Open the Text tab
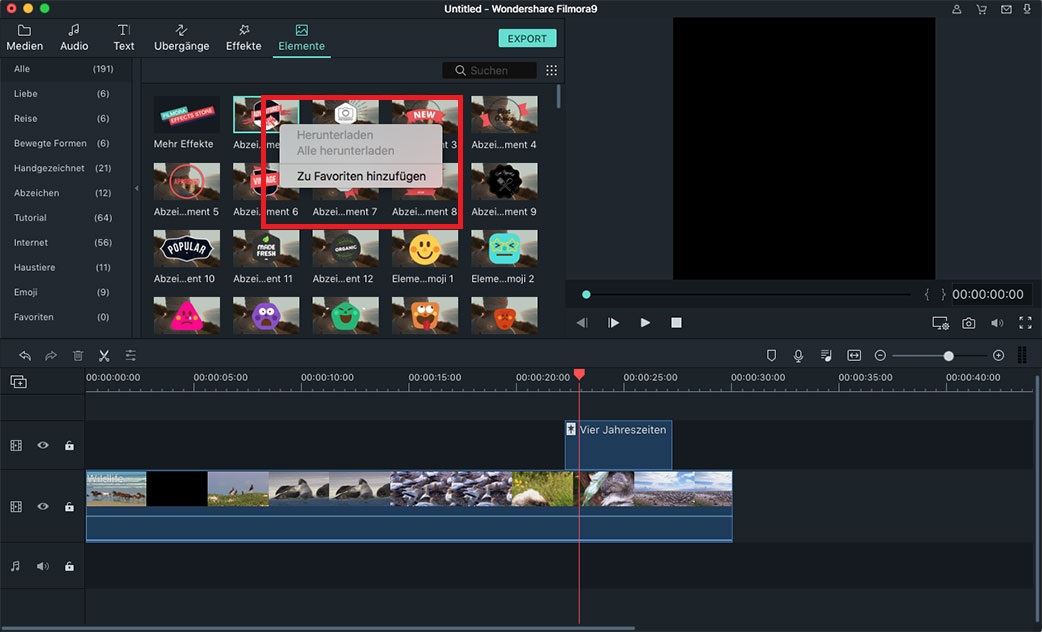 [x=124, y=38]
